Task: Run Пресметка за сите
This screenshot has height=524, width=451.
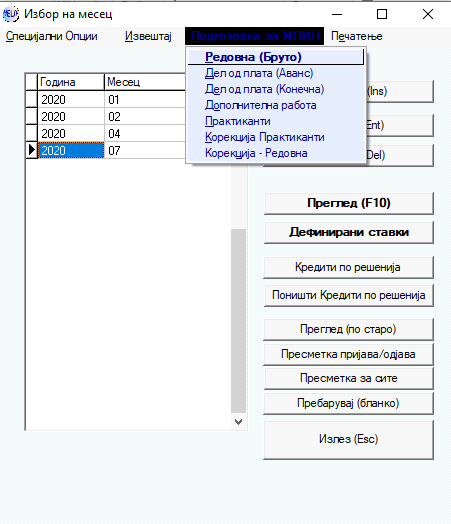Action: coord(349,378)
